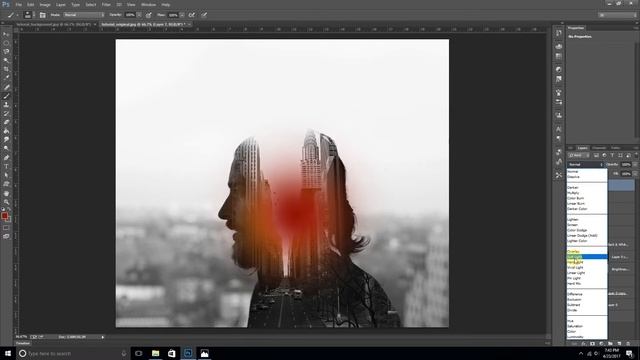This screenshot has width=640, height=360.
Task: Click the taskbar search box
Action: click(x=73, y=353)
